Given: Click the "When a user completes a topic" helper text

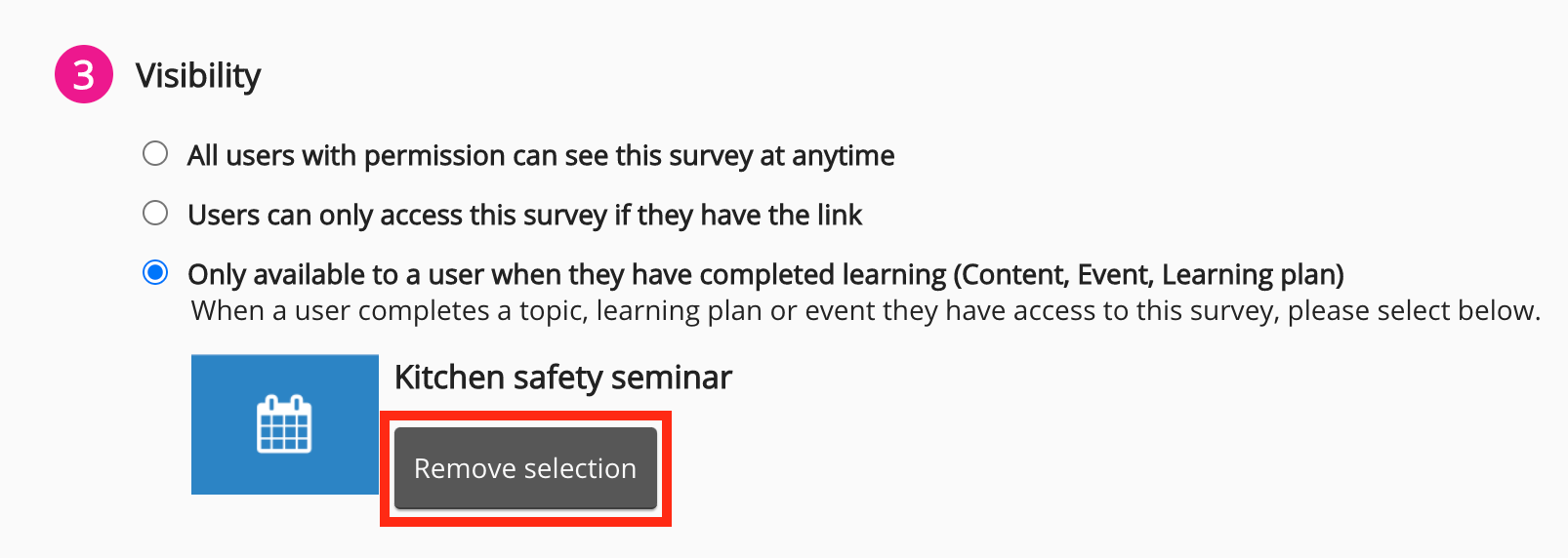Looking at the screenshot, I should pos(391,311).
